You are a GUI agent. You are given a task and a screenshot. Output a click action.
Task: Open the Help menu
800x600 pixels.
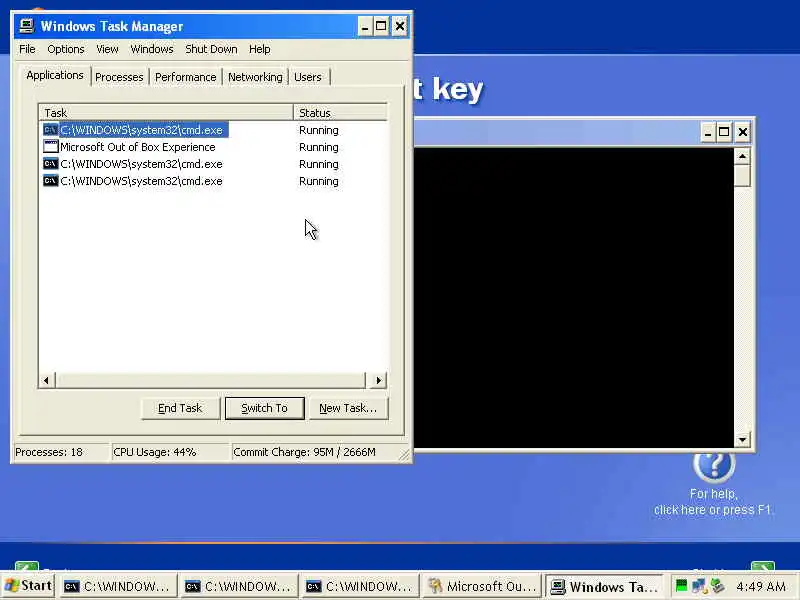(x=260, y=49)
